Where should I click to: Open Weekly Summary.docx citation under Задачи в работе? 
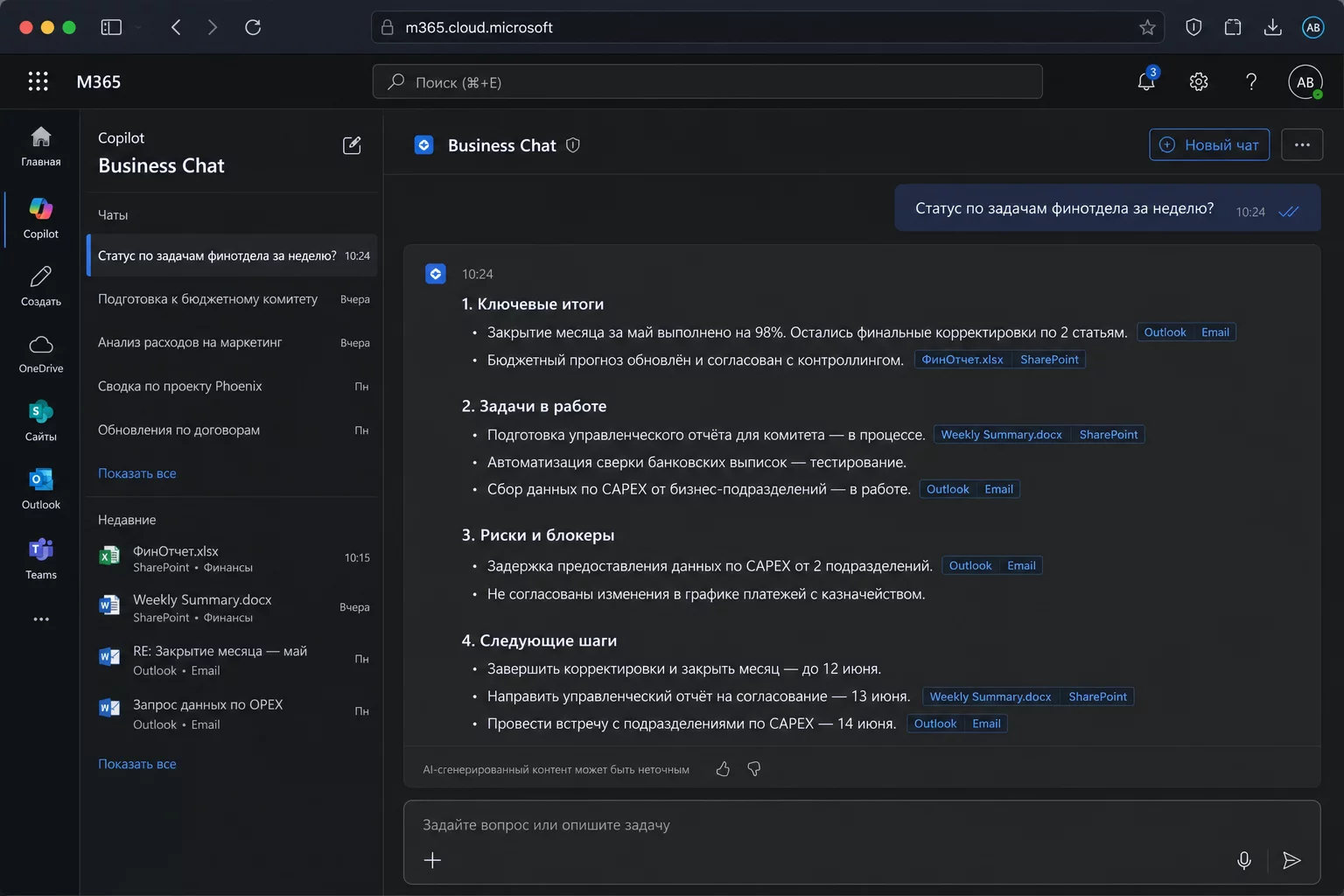[x=1001, y=435]
